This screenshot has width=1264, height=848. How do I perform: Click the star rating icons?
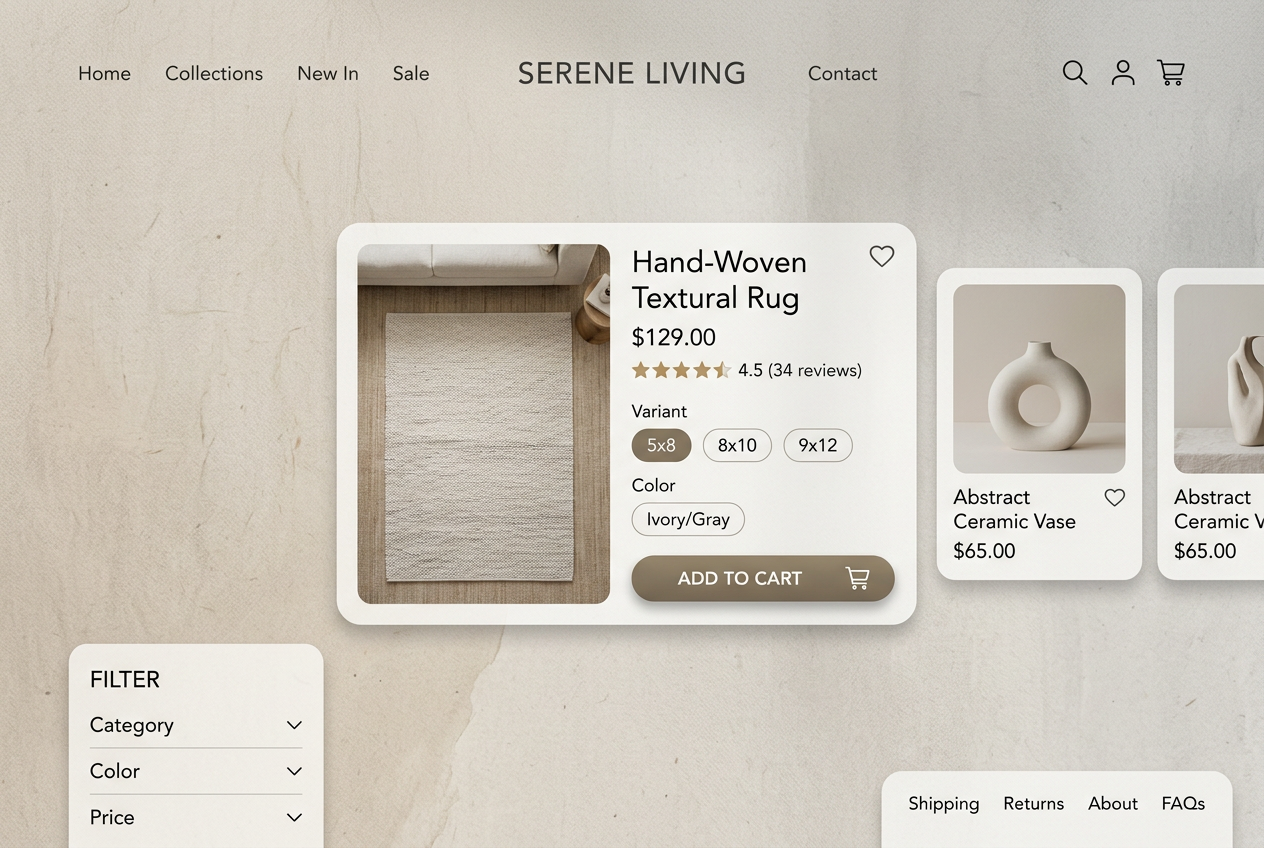coord(681,371)
